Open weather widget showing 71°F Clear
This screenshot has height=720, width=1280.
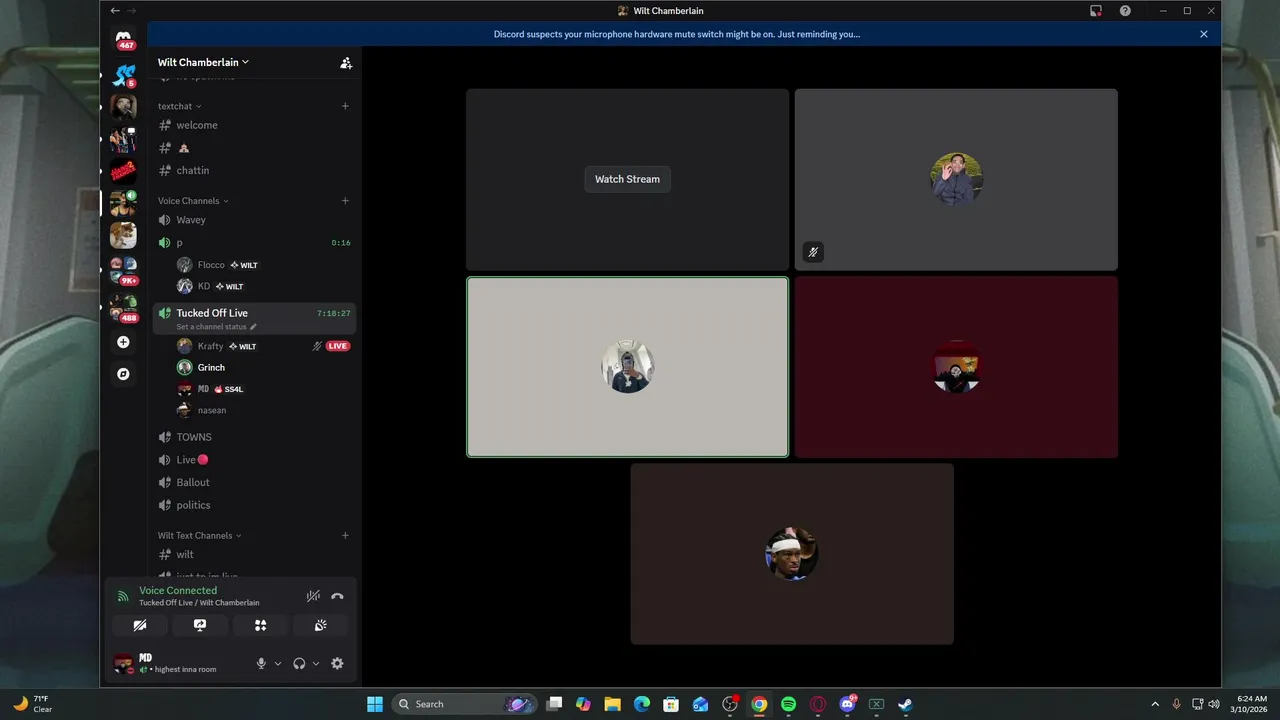coord(32,704)
